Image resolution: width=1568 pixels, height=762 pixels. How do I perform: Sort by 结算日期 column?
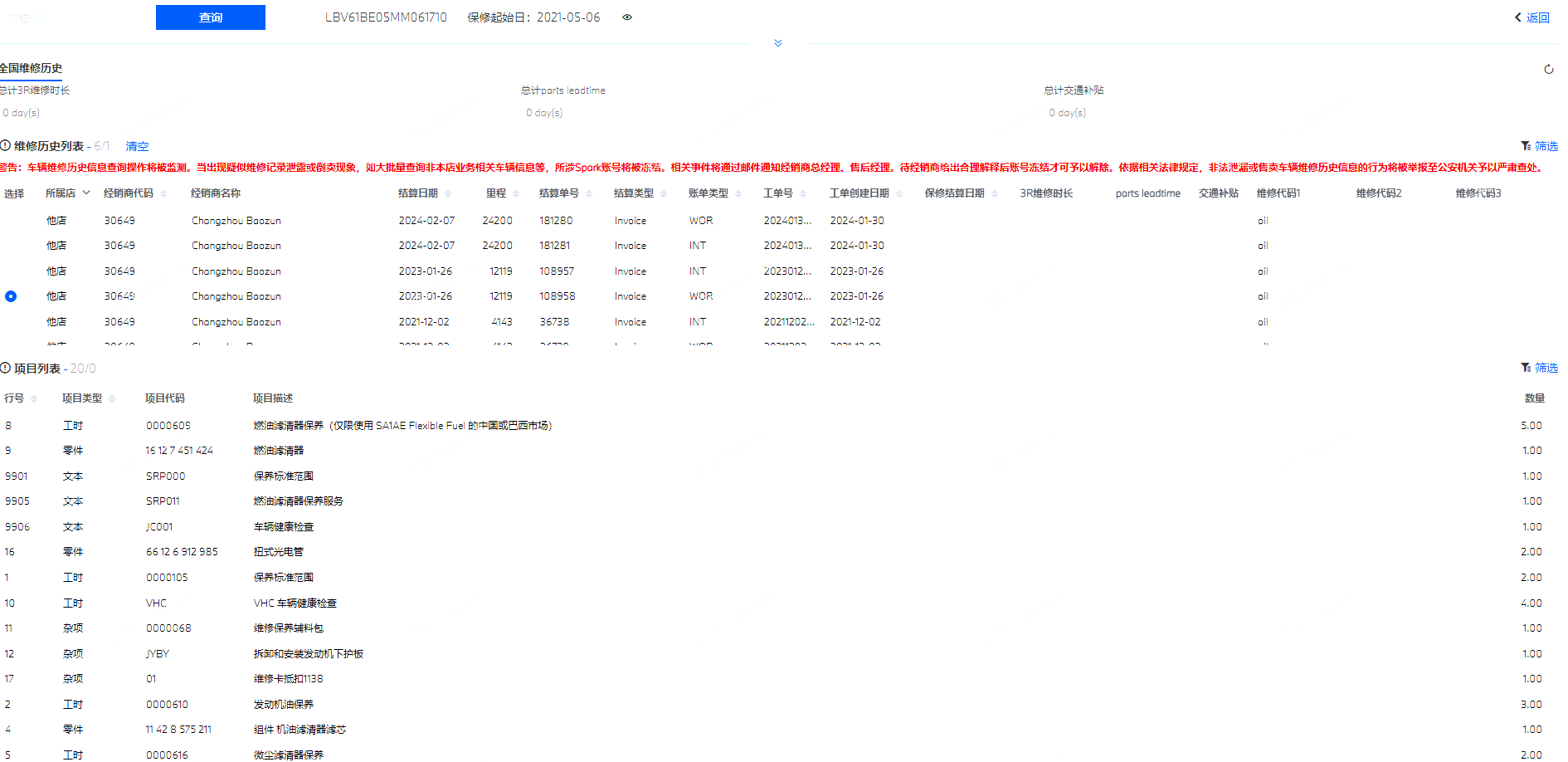point(448,194)
